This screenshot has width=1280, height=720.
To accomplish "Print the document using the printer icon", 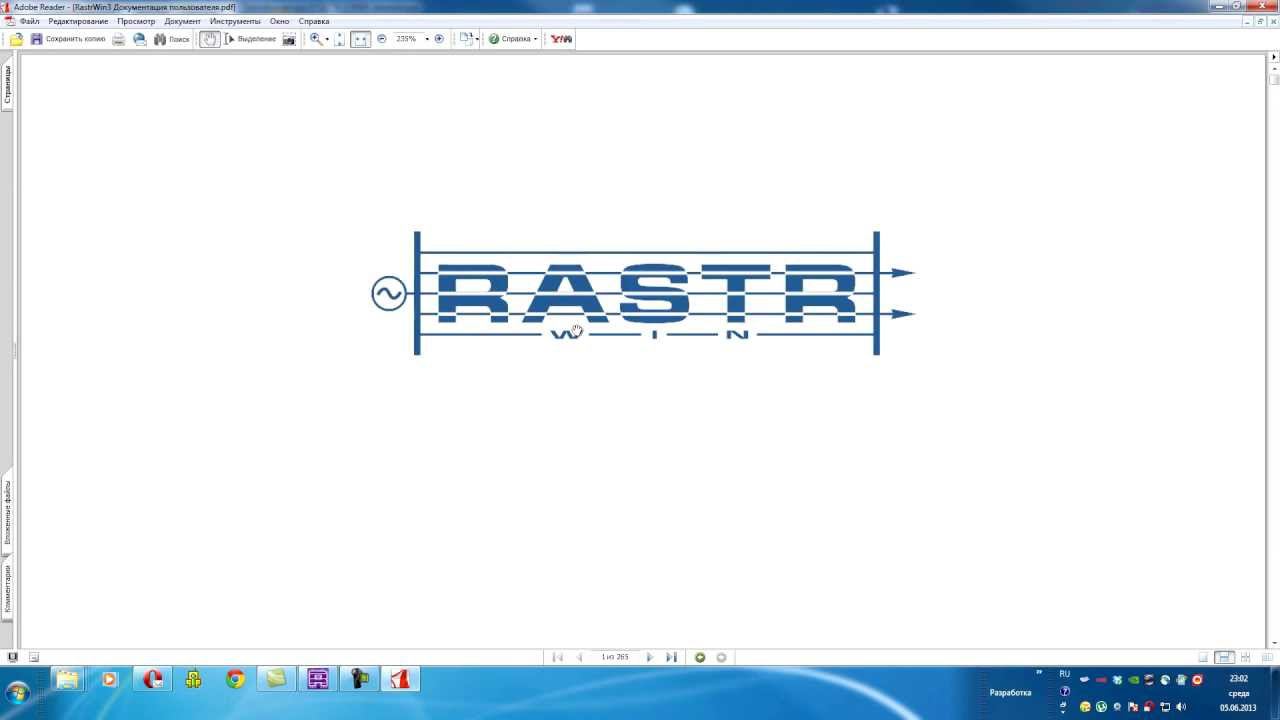I will point(118,39).
